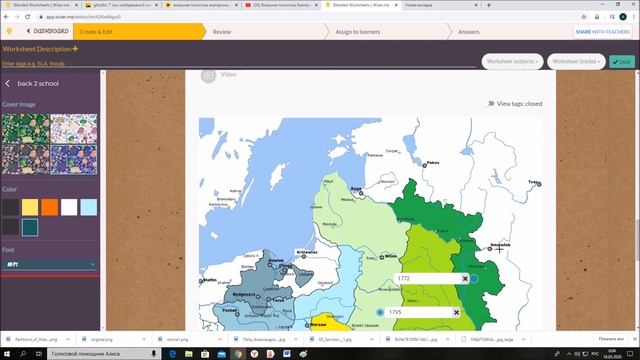Click the Worksheet Description heading
Image resolution: width=640 pixels, height=360 pixels.
coord(37,49)
